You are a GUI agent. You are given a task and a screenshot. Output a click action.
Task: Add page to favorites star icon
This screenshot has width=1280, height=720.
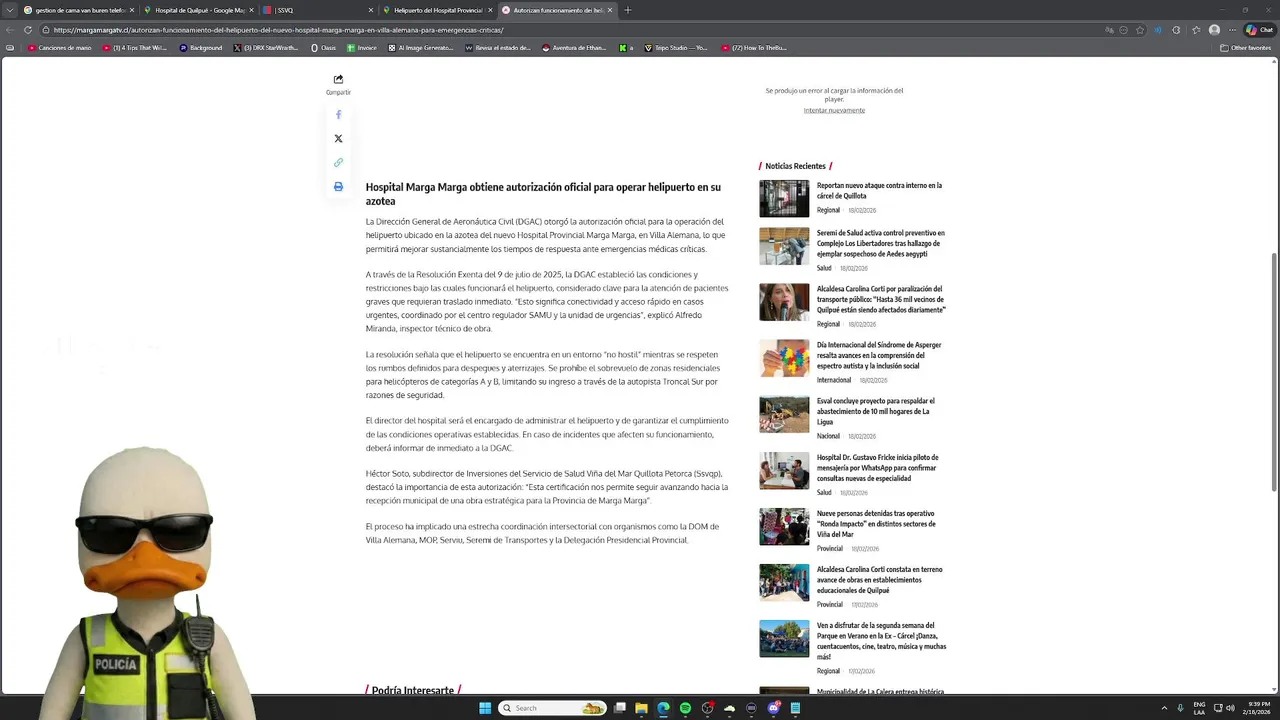click(1140, 30)
